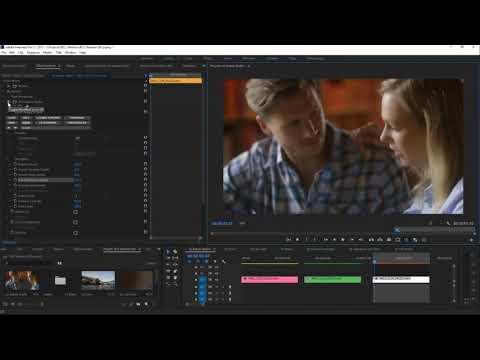Open the Program monitor button editor plus

coord(471,240)
